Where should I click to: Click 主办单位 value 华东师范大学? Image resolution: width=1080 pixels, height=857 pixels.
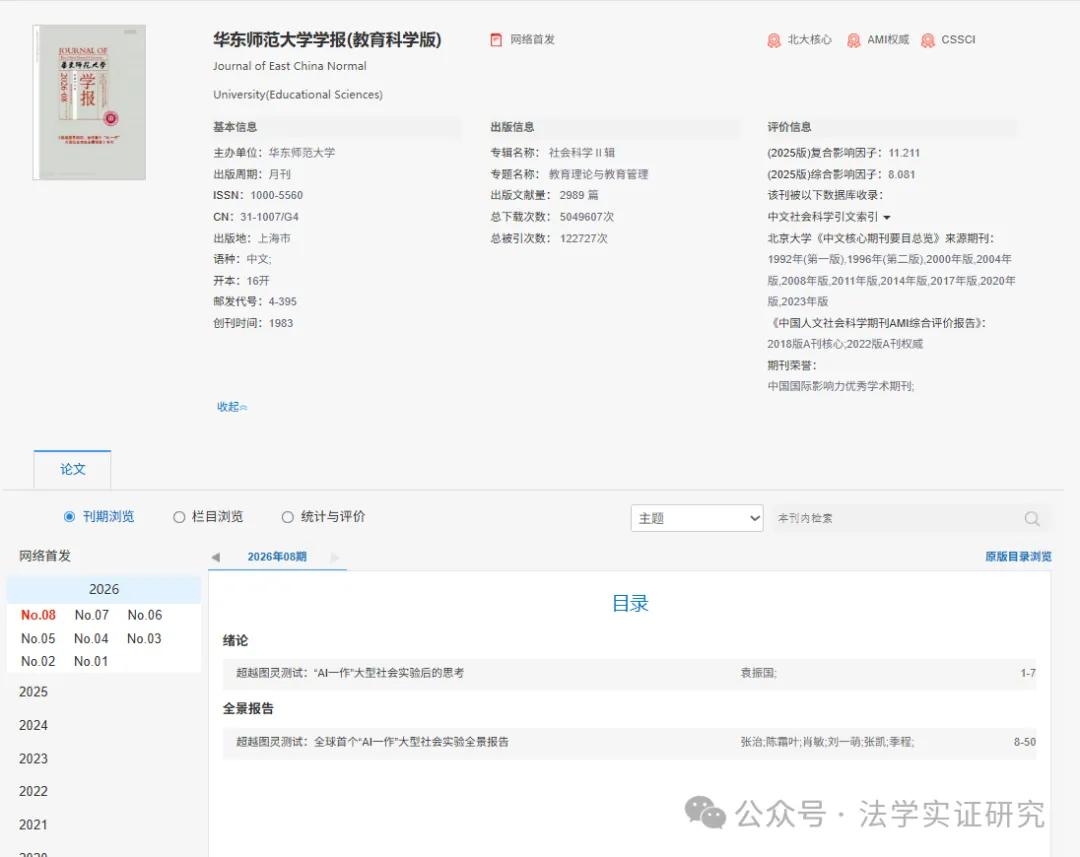302,153
